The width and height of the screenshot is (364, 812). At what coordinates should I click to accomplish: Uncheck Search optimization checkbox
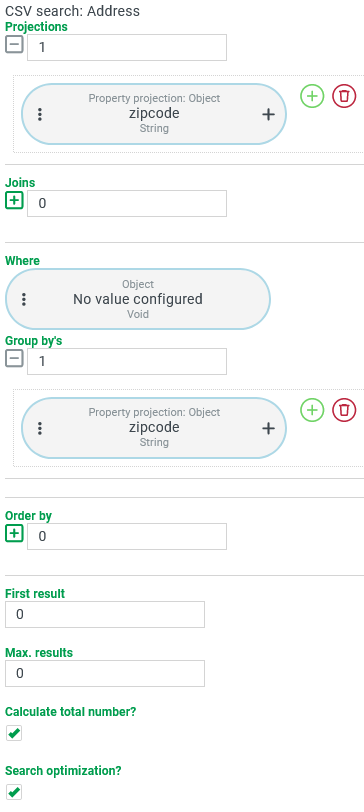coord(14,792)
